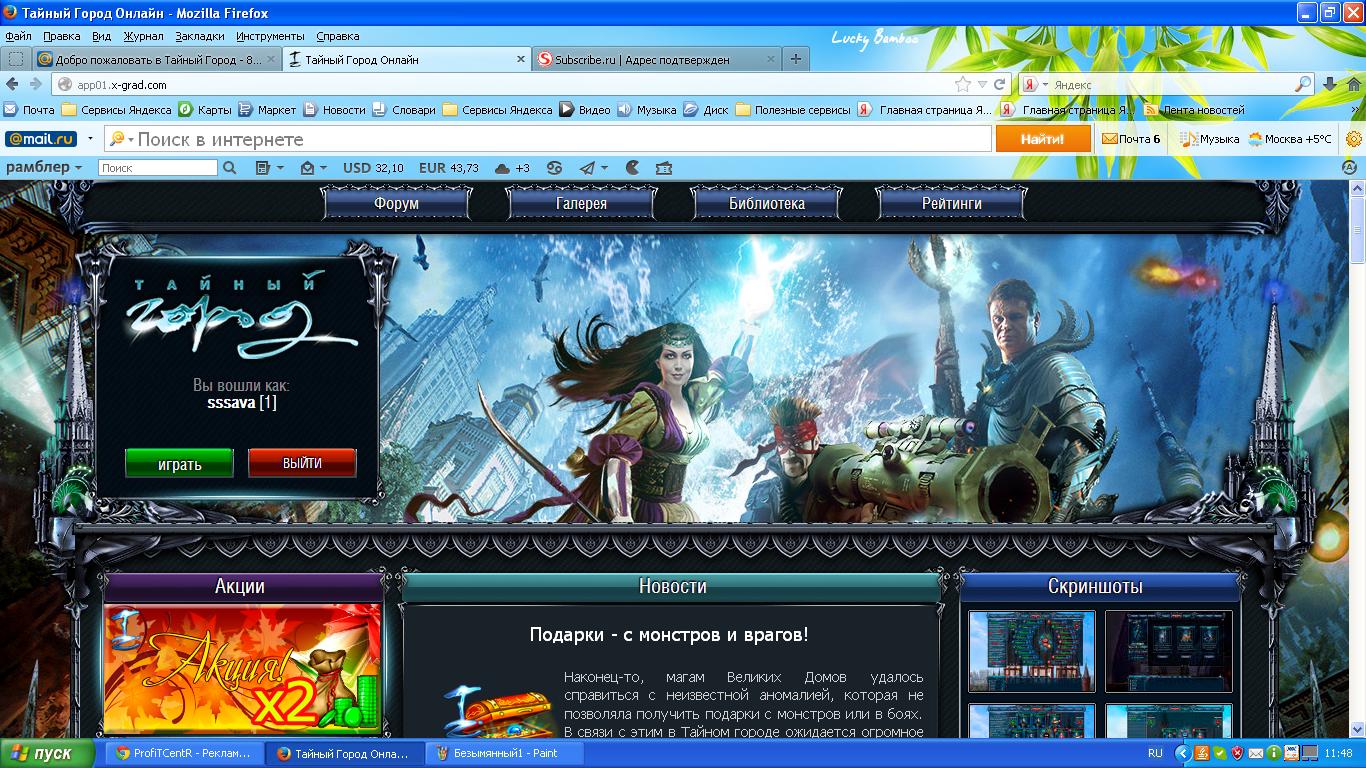This screenshot has height=768, width=1366.
Task: Go back with the browser back arrow
Action: click(13, 85)
